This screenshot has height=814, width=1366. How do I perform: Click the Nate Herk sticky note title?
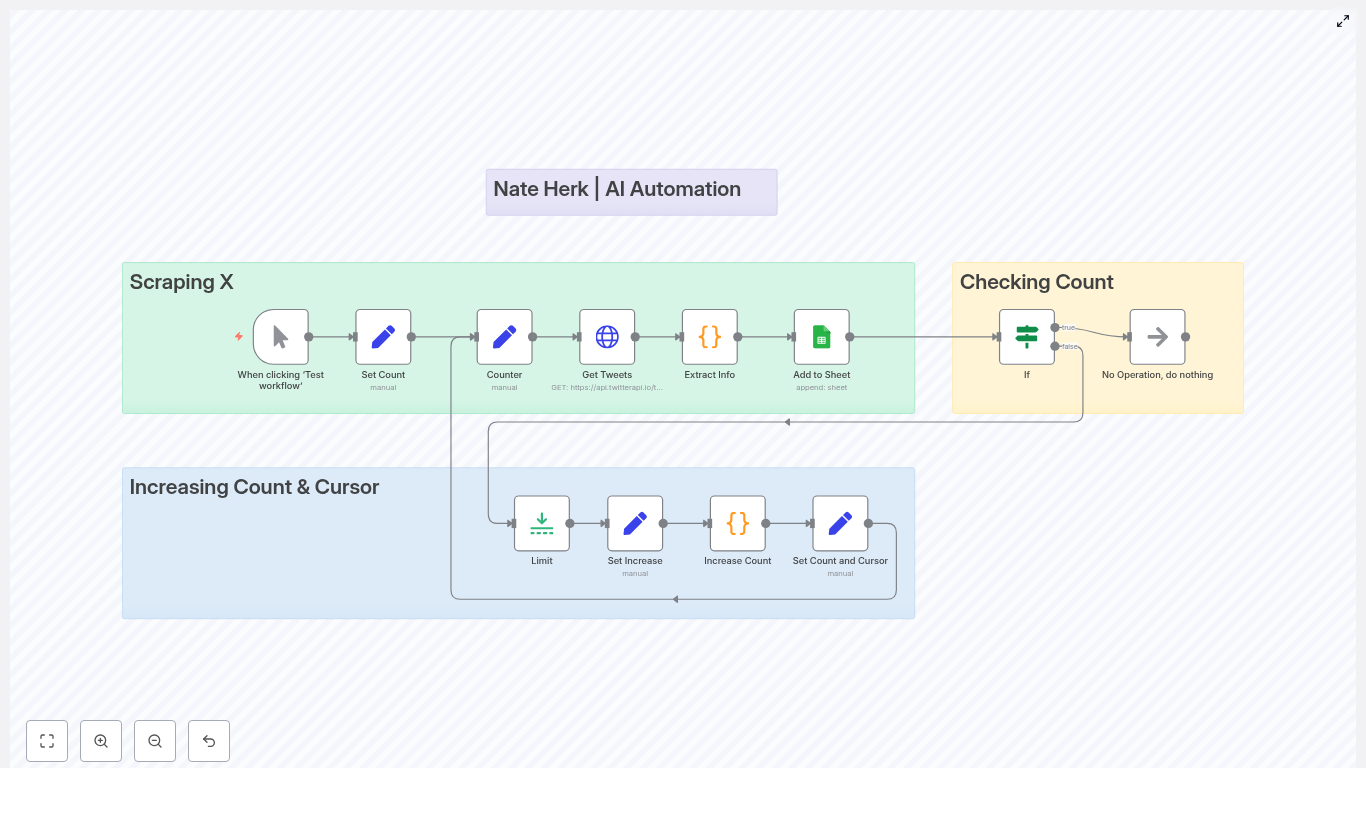[617, 189]
